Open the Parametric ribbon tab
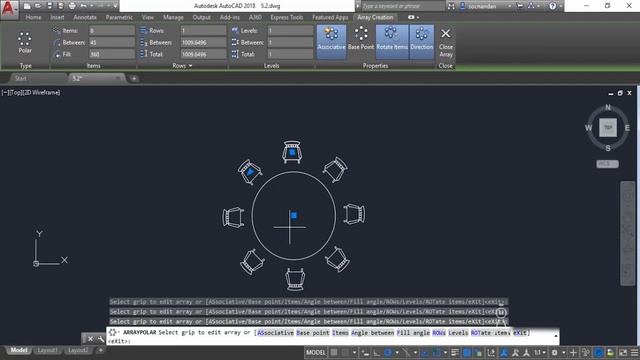The height and width of the screenshot is (360, 640). coord(119,17)
